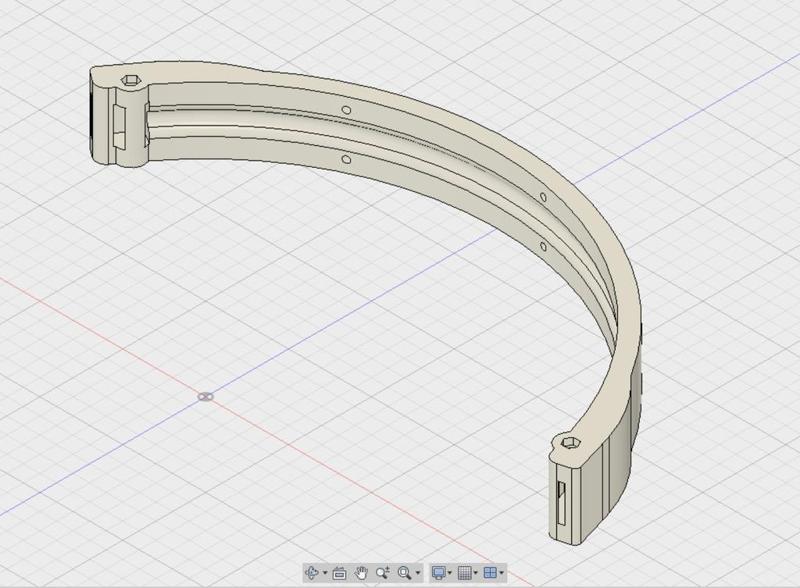Click the hex hole on lower-right band end

pyautogui.click(x=570, y=442)
